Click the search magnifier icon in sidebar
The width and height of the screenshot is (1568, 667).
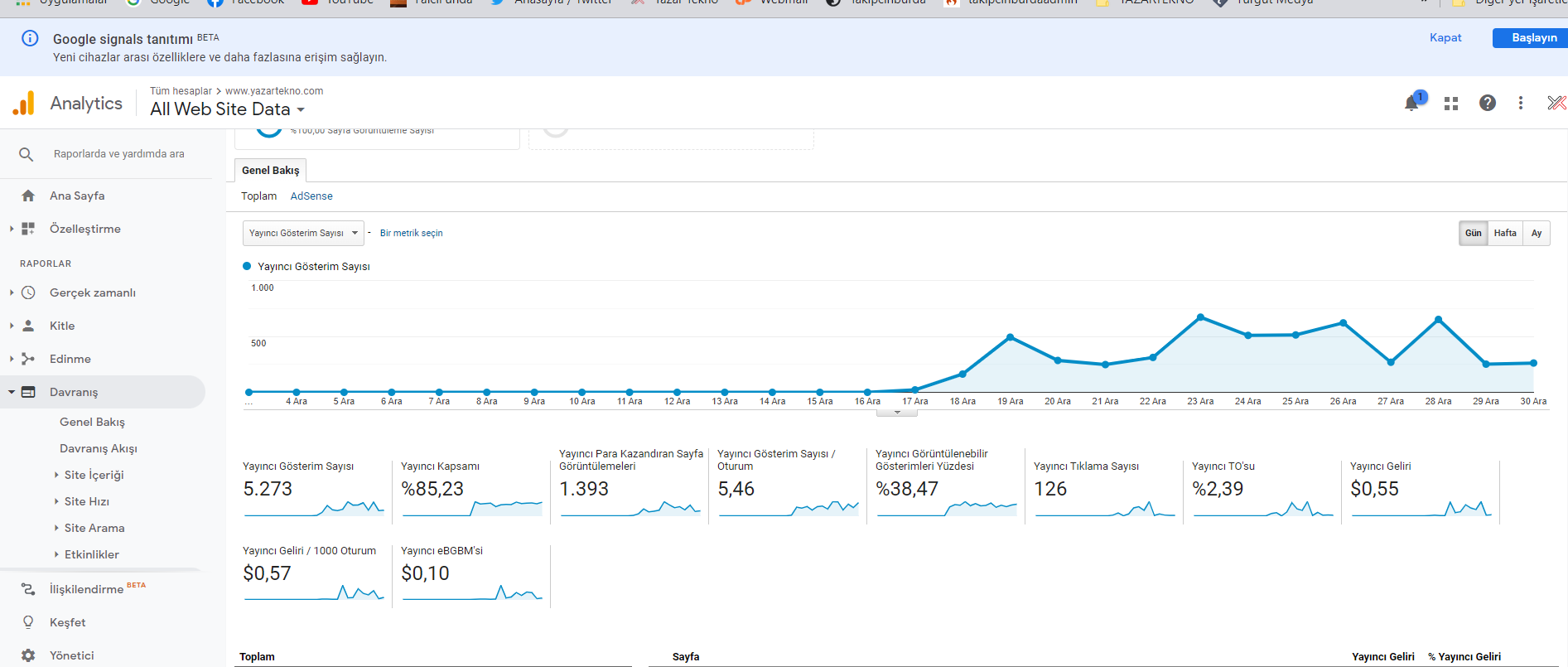click(x=27, y=154)
